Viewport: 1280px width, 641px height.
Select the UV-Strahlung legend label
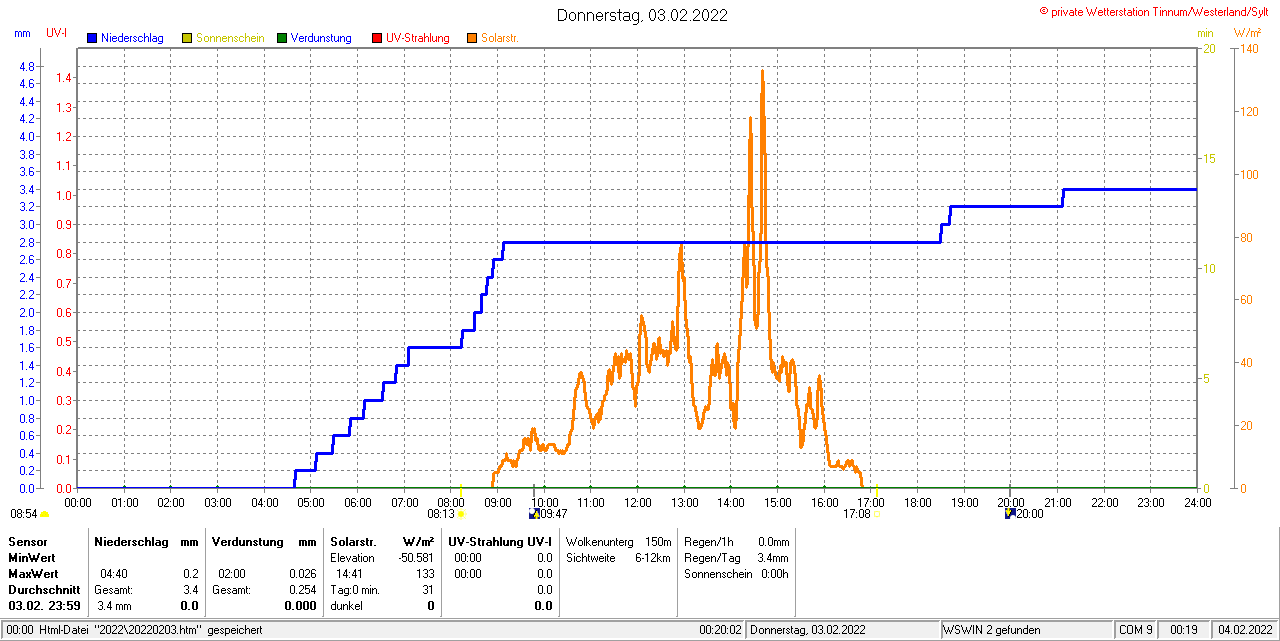(x=419, y=38)
